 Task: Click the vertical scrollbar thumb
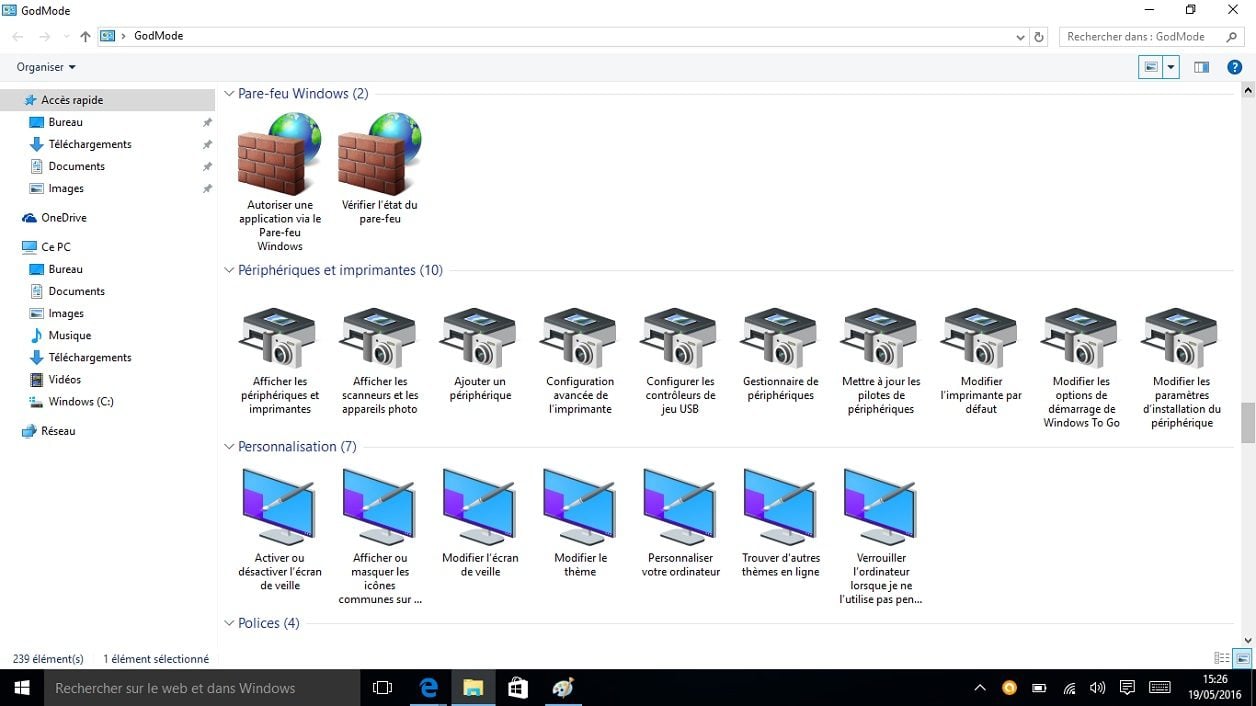(x=1247, y=422)
